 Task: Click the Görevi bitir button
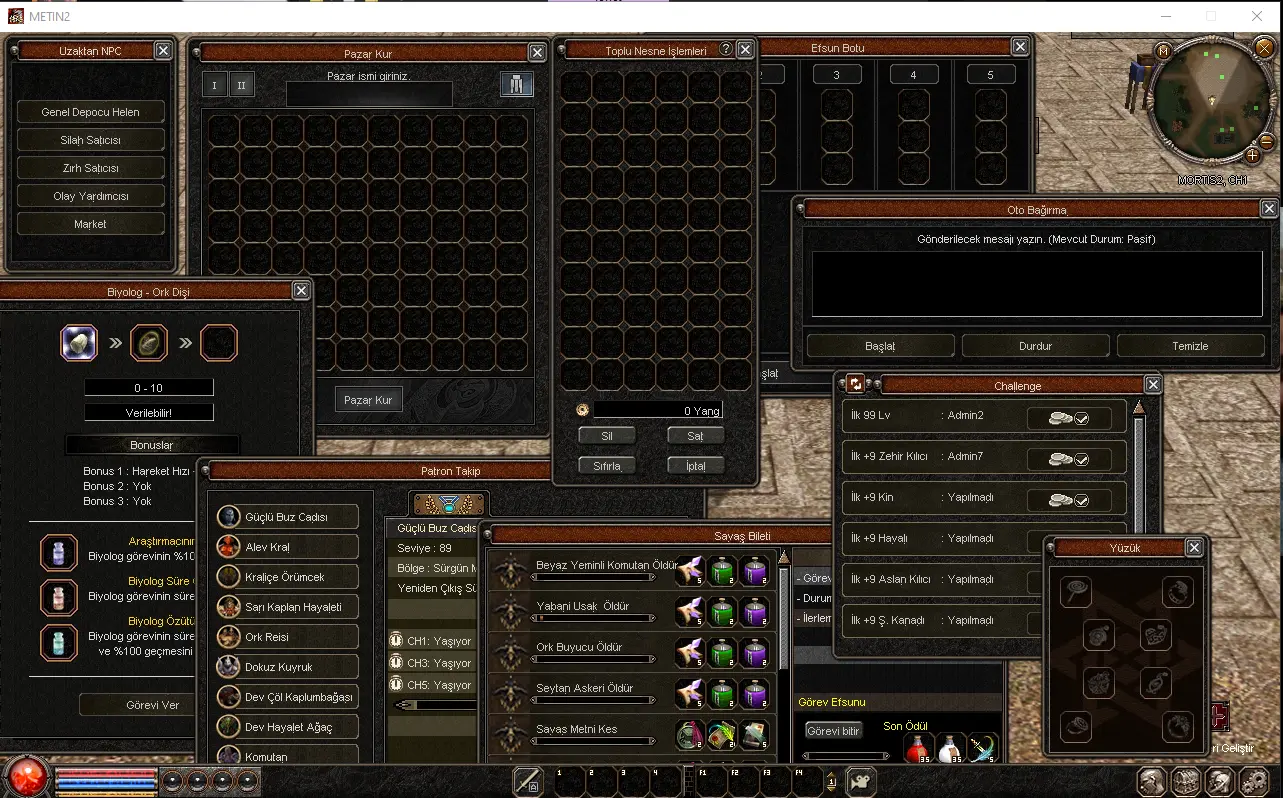click(834, 731)
